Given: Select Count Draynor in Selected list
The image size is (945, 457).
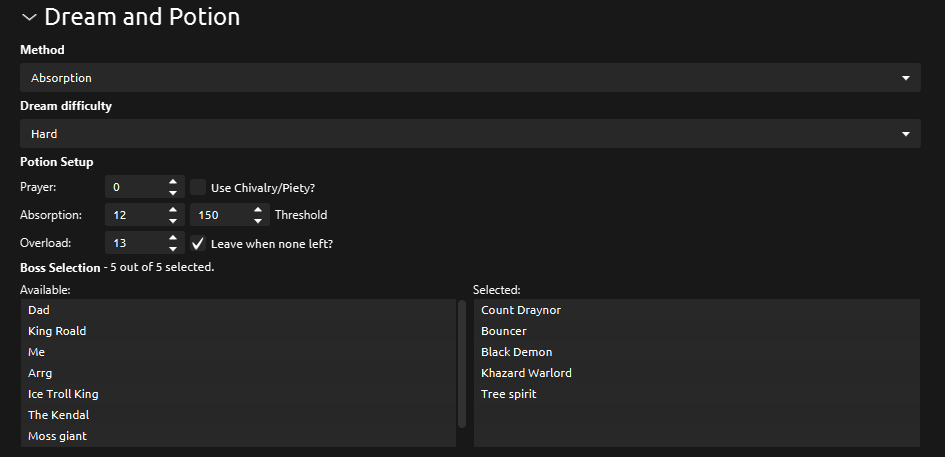Looking at the screenshot, I should point(521,310).
